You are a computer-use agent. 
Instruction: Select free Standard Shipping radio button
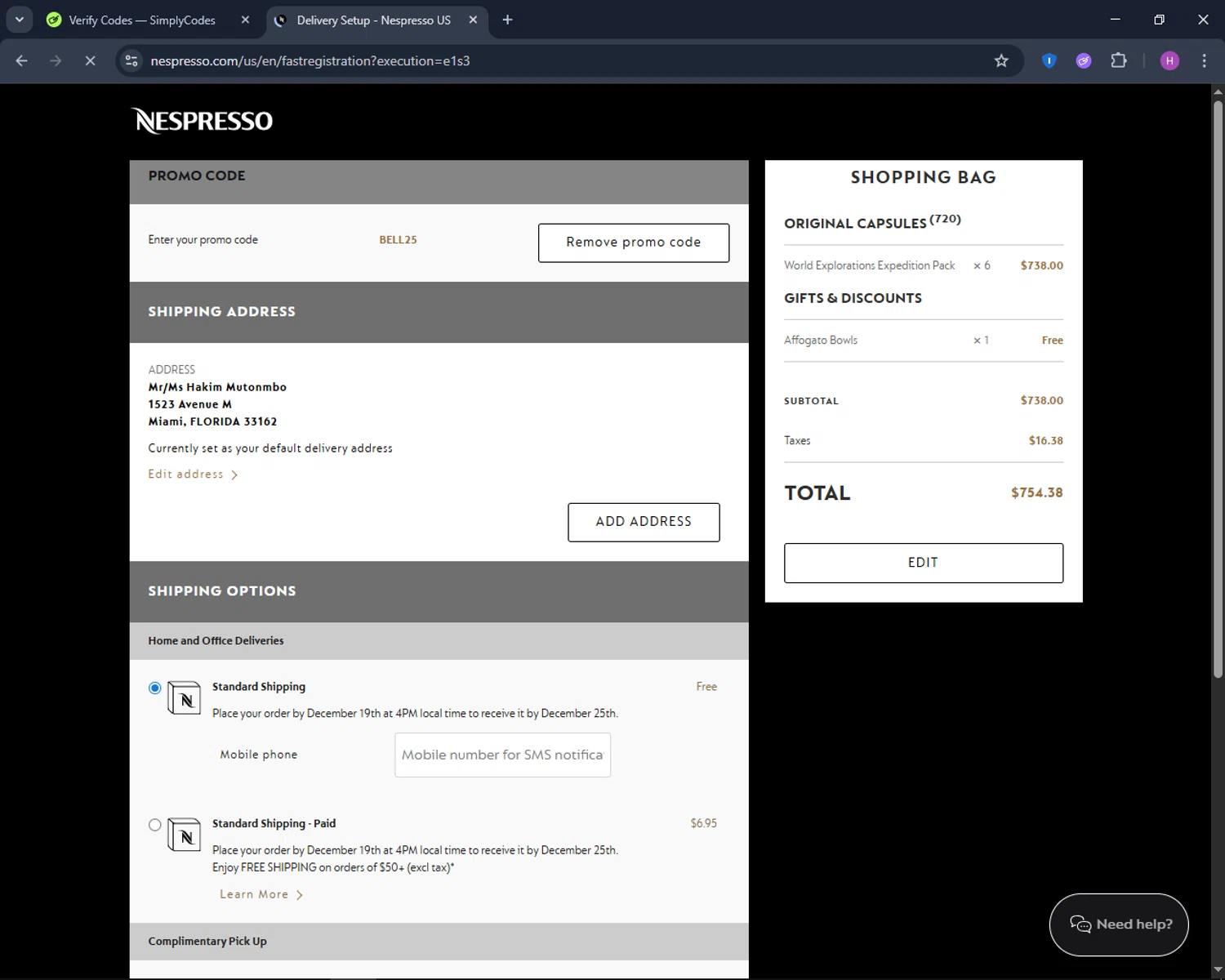point(154,688)
